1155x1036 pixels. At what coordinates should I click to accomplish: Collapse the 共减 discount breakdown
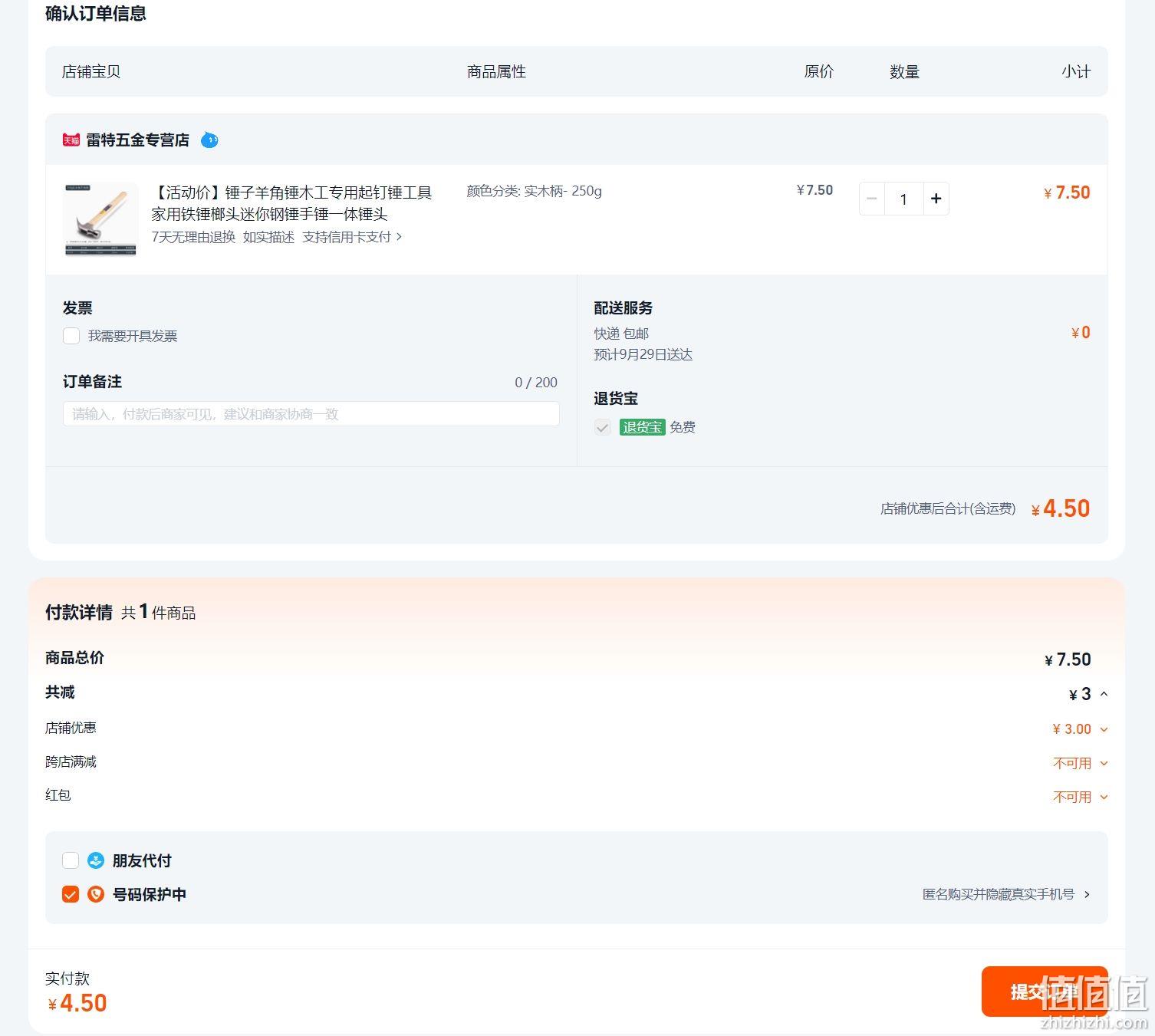tap(1104, 694)
